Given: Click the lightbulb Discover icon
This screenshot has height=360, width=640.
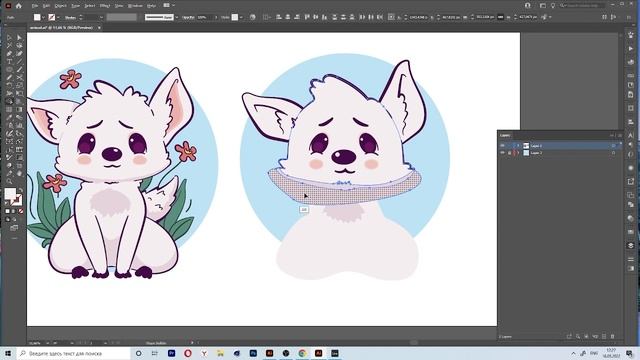Looking at the screenshot, I should [553, 6].
